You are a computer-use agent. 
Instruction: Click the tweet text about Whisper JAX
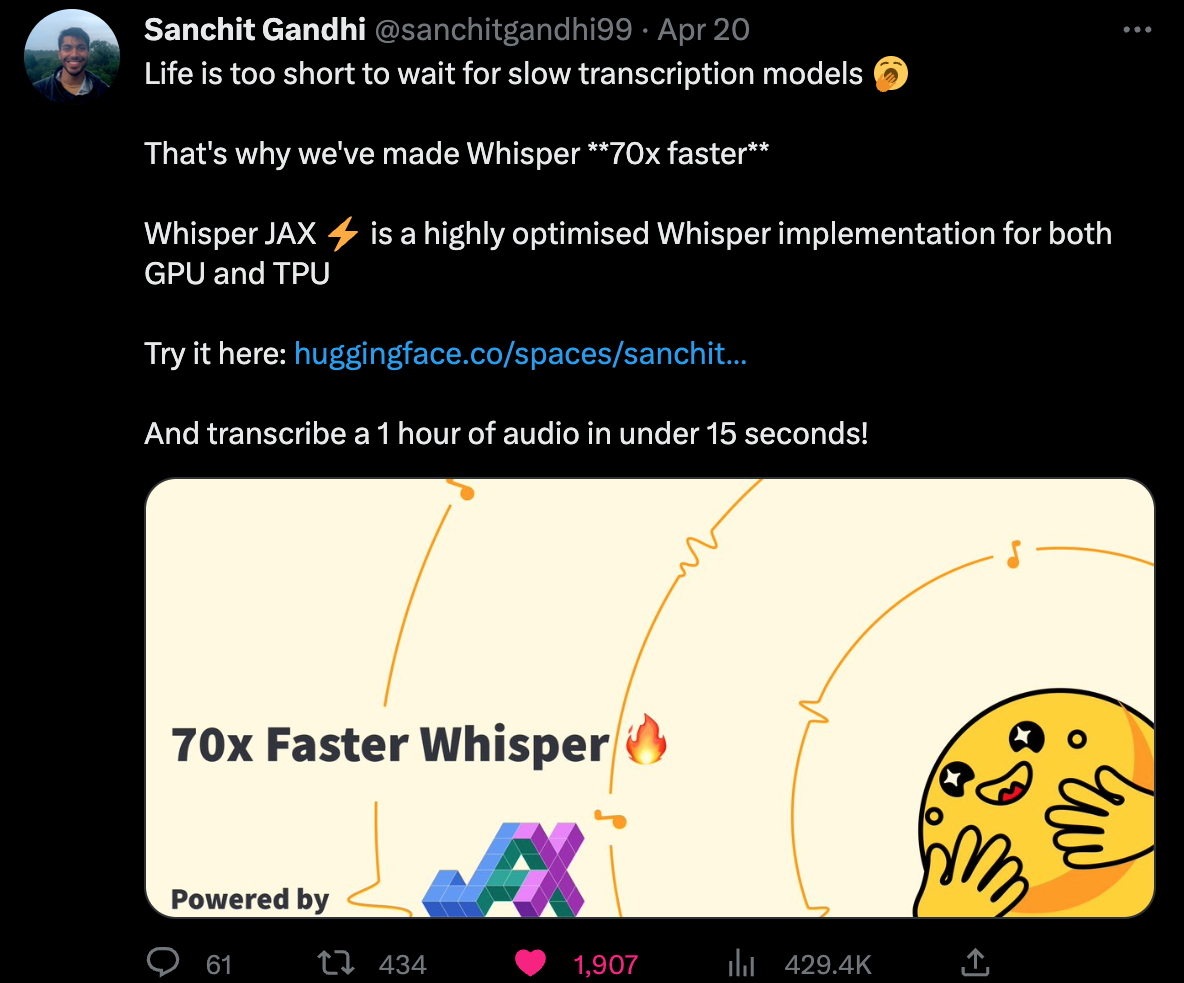tap(627, 253)
